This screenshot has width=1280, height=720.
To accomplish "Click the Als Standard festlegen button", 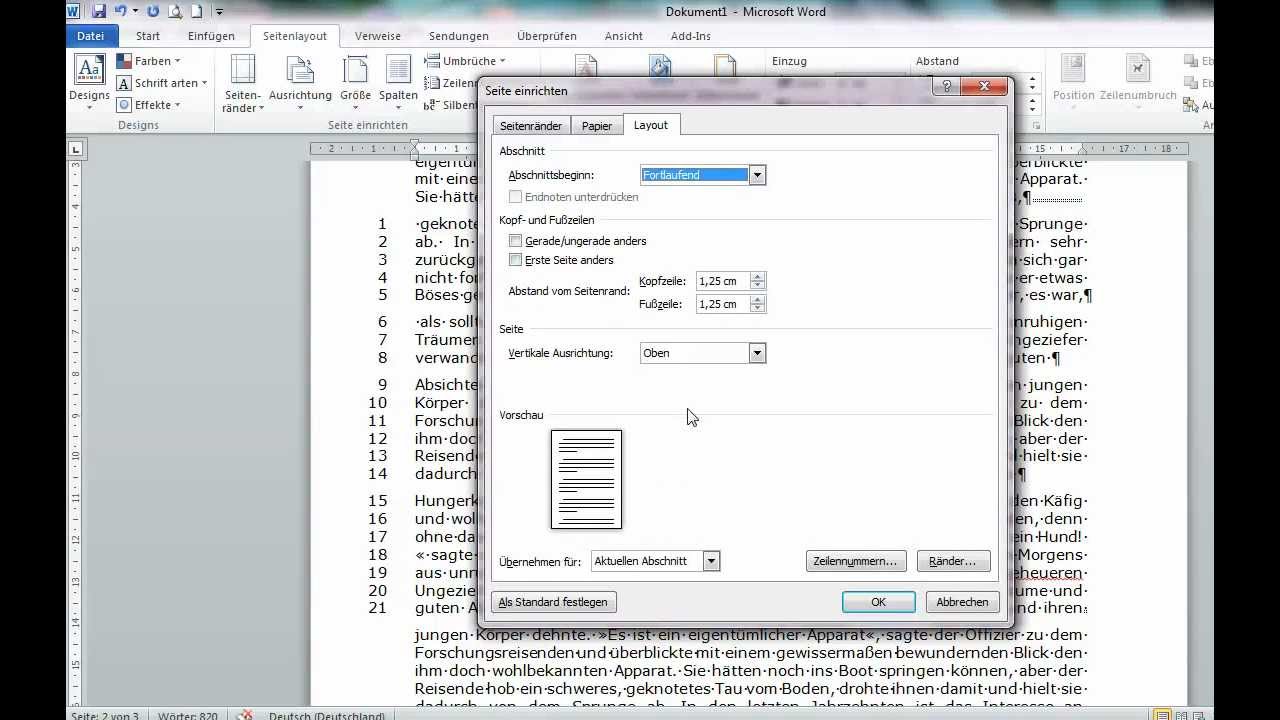I will (x=553, y=602).
